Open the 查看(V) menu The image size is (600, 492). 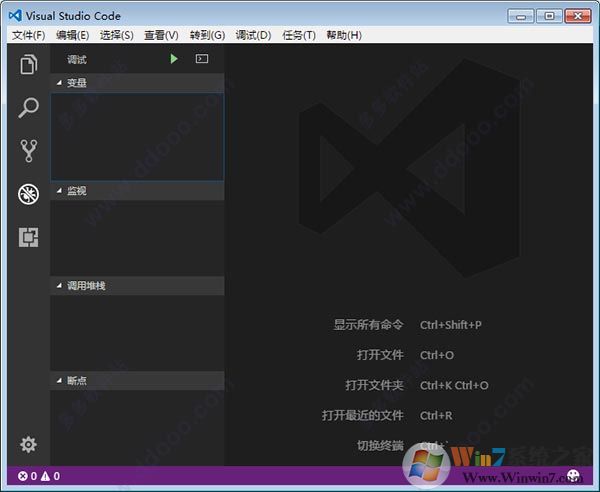161,36
